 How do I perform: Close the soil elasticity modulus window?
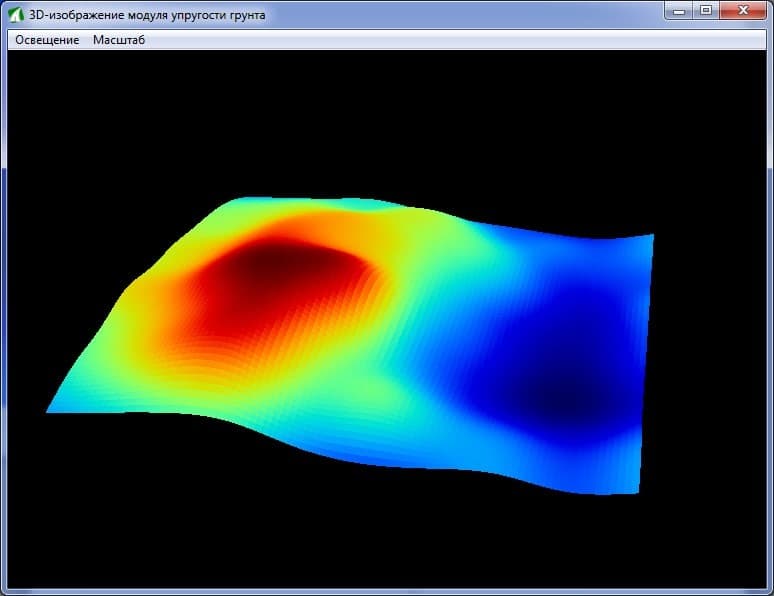pyautogui.click(x=743, y=10)
